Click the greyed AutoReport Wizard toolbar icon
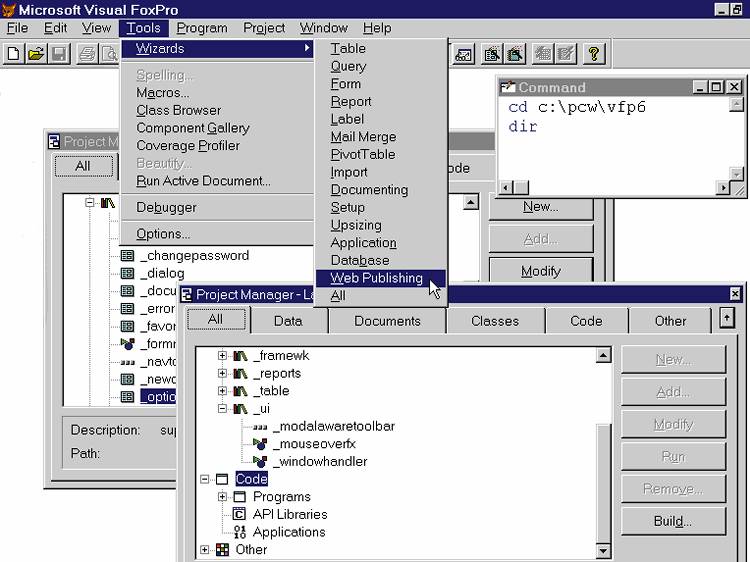Image resolution: width=750 pixels, height=562 pixels. click(x=565, y=54)
